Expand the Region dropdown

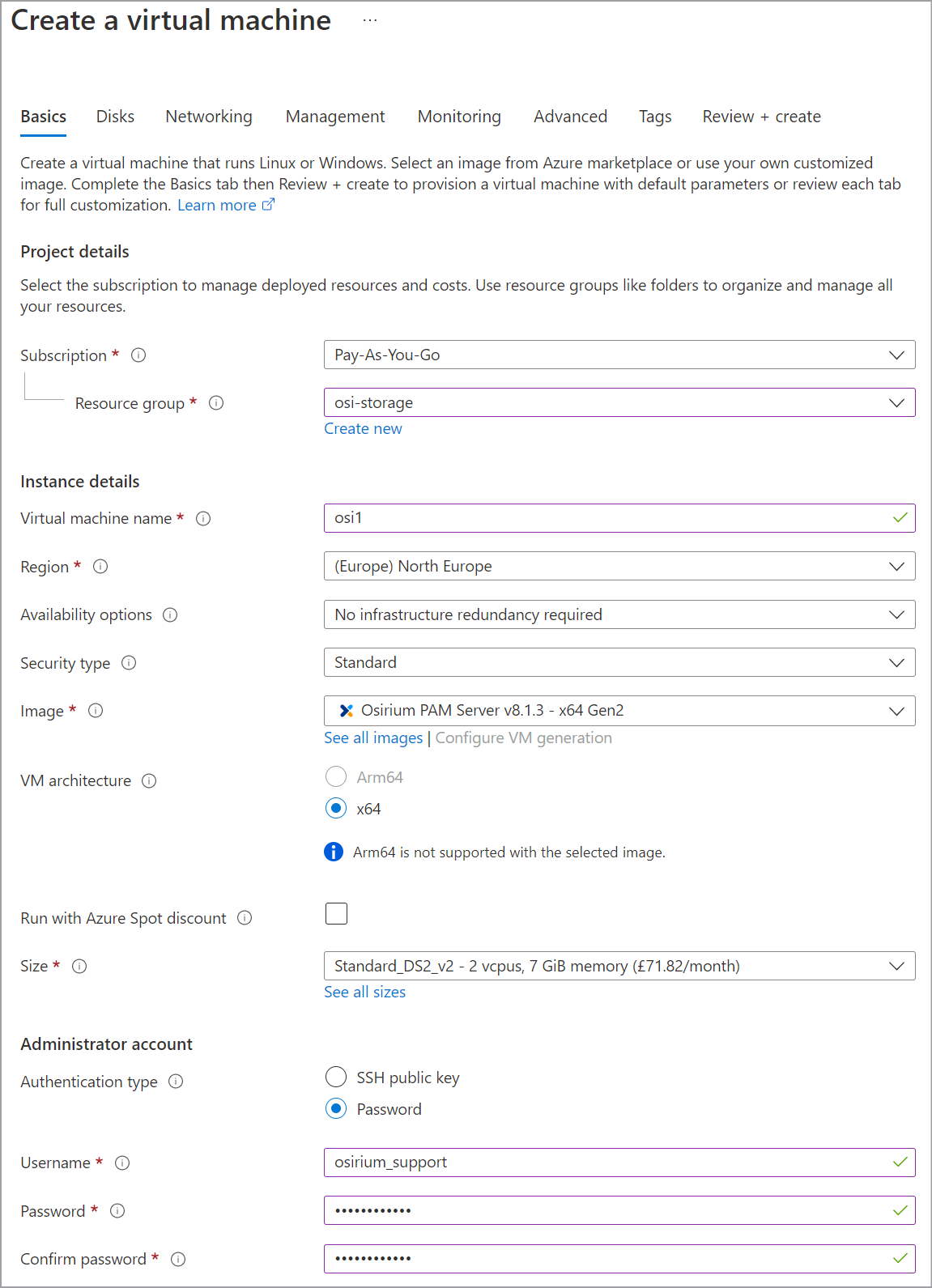[x=619, y=567]
